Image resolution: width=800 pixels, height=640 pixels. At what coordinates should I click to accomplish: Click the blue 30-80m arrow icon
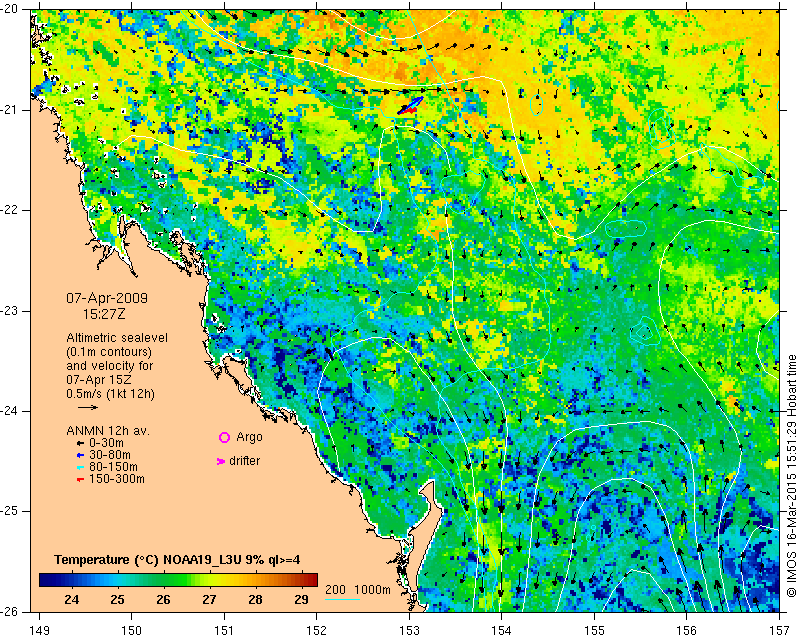coord(80,455)
